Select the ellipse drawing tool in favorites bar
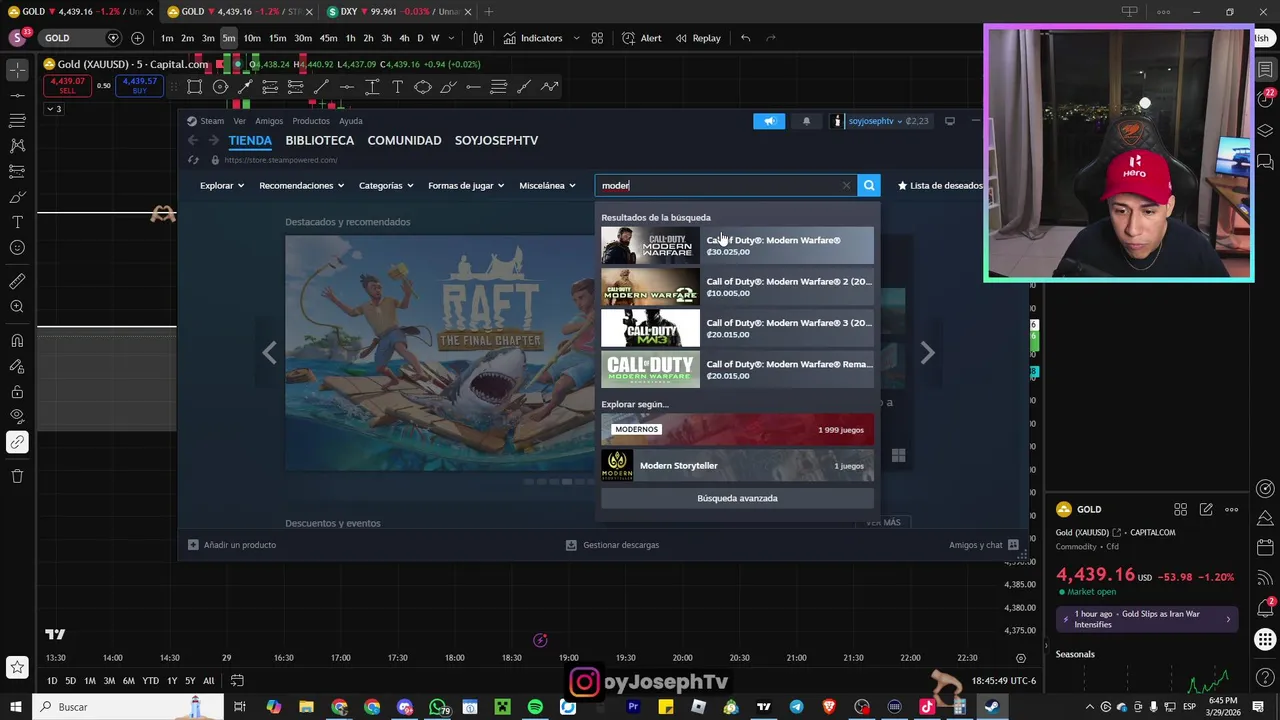 coord(422,87)
